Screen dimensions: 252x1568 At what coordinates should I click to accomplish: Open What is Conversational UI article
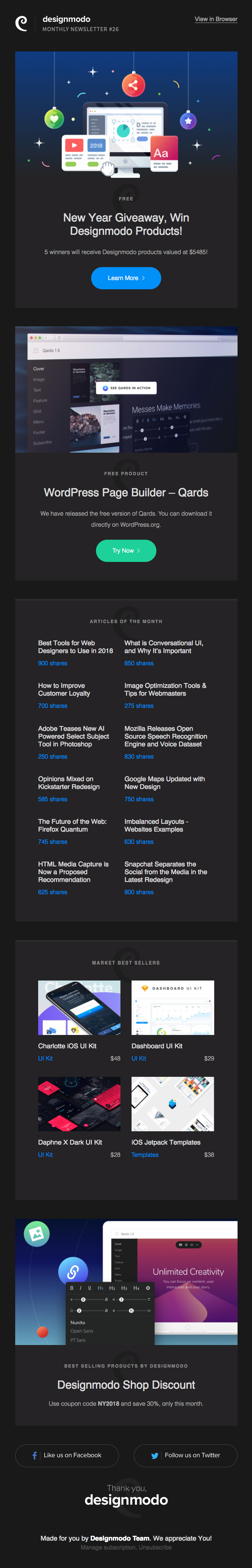(163, 646)
